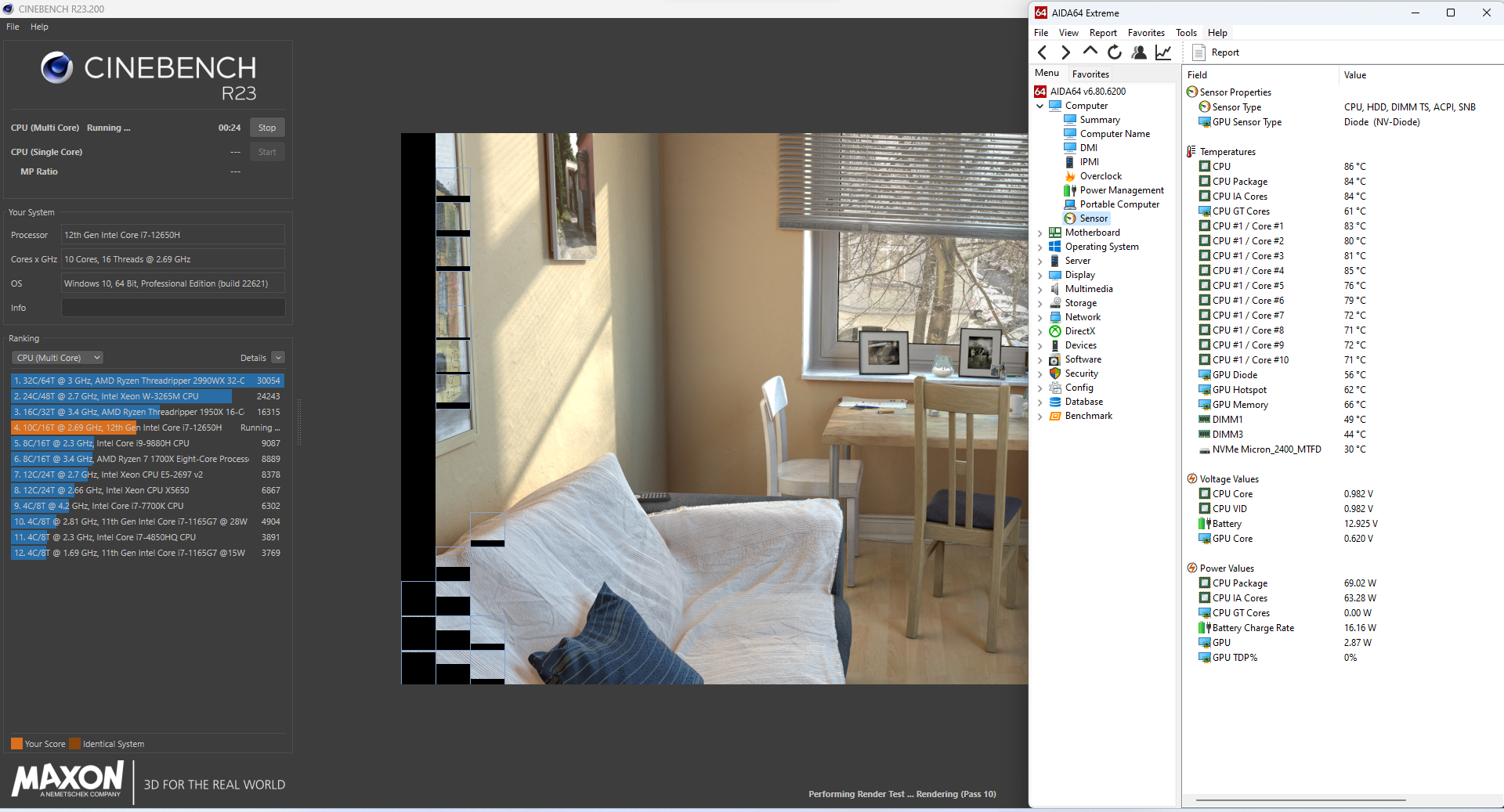Open AIDA64 File menu
The image size is (1504, 812).
tap(1040, 33)
